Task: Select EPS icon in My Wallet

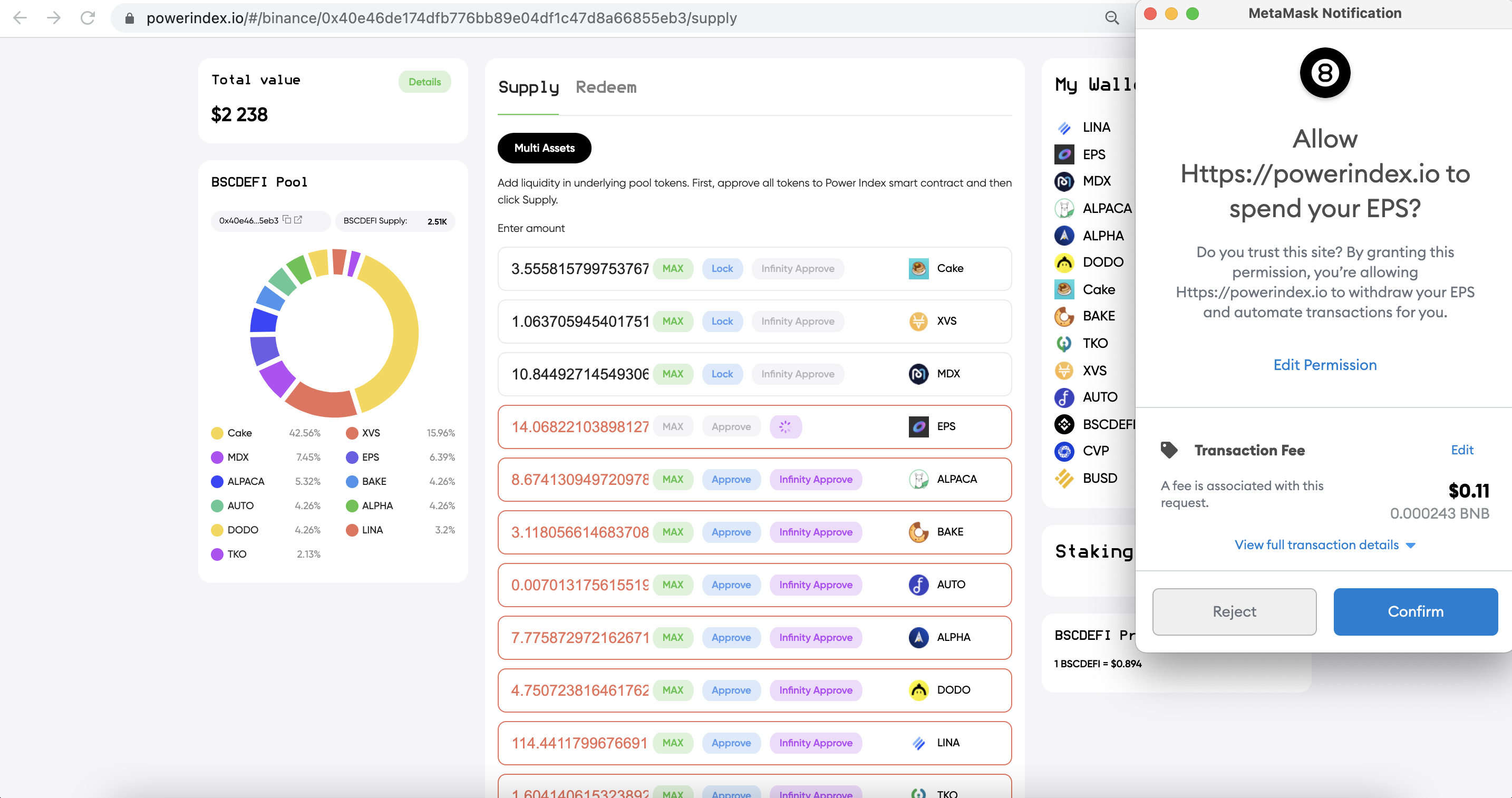Action: [1063, 154]
